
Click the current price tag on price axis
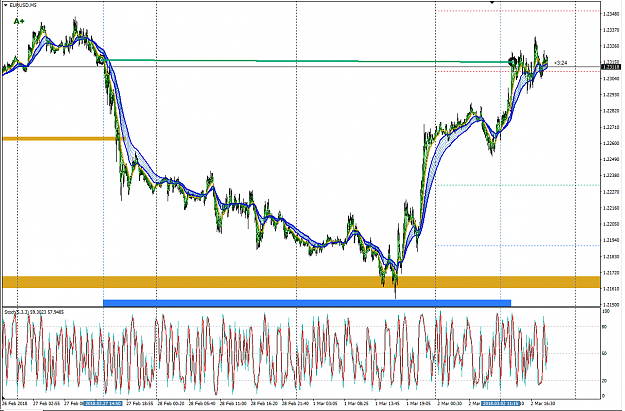point(611,67)
